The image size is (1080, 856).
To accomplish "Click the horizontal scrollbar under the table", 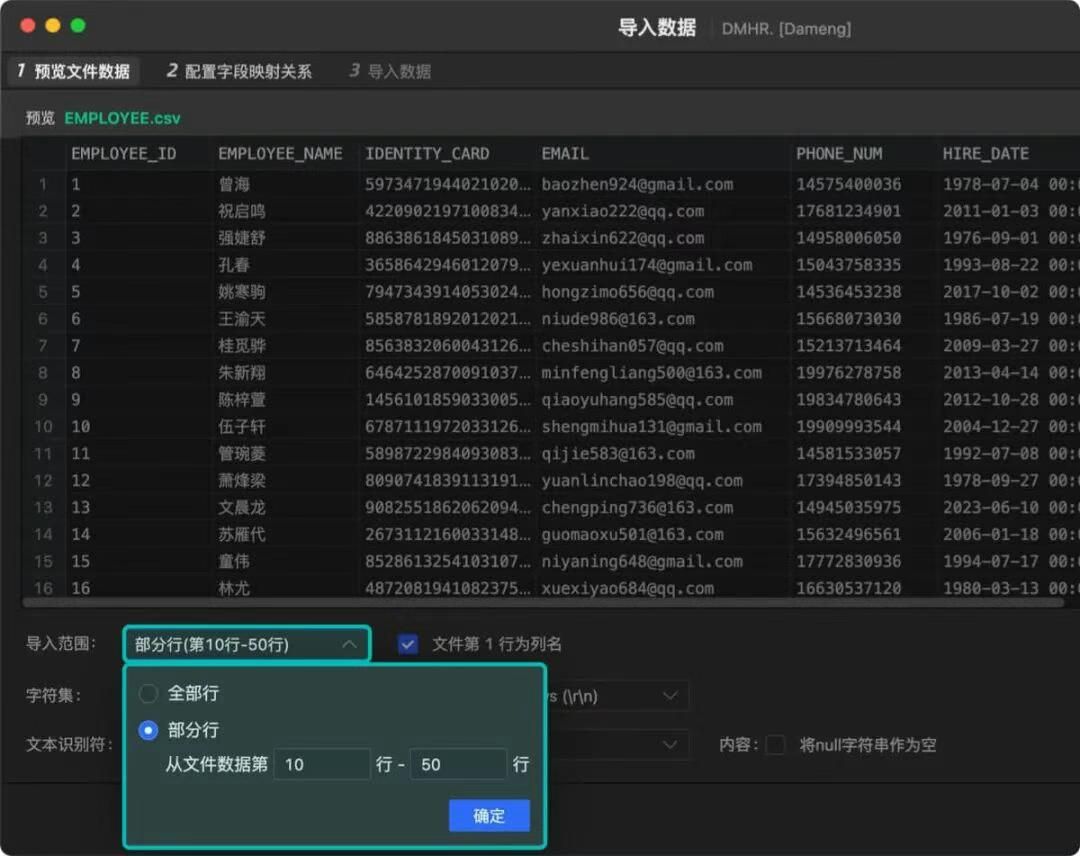I will 543,603.
